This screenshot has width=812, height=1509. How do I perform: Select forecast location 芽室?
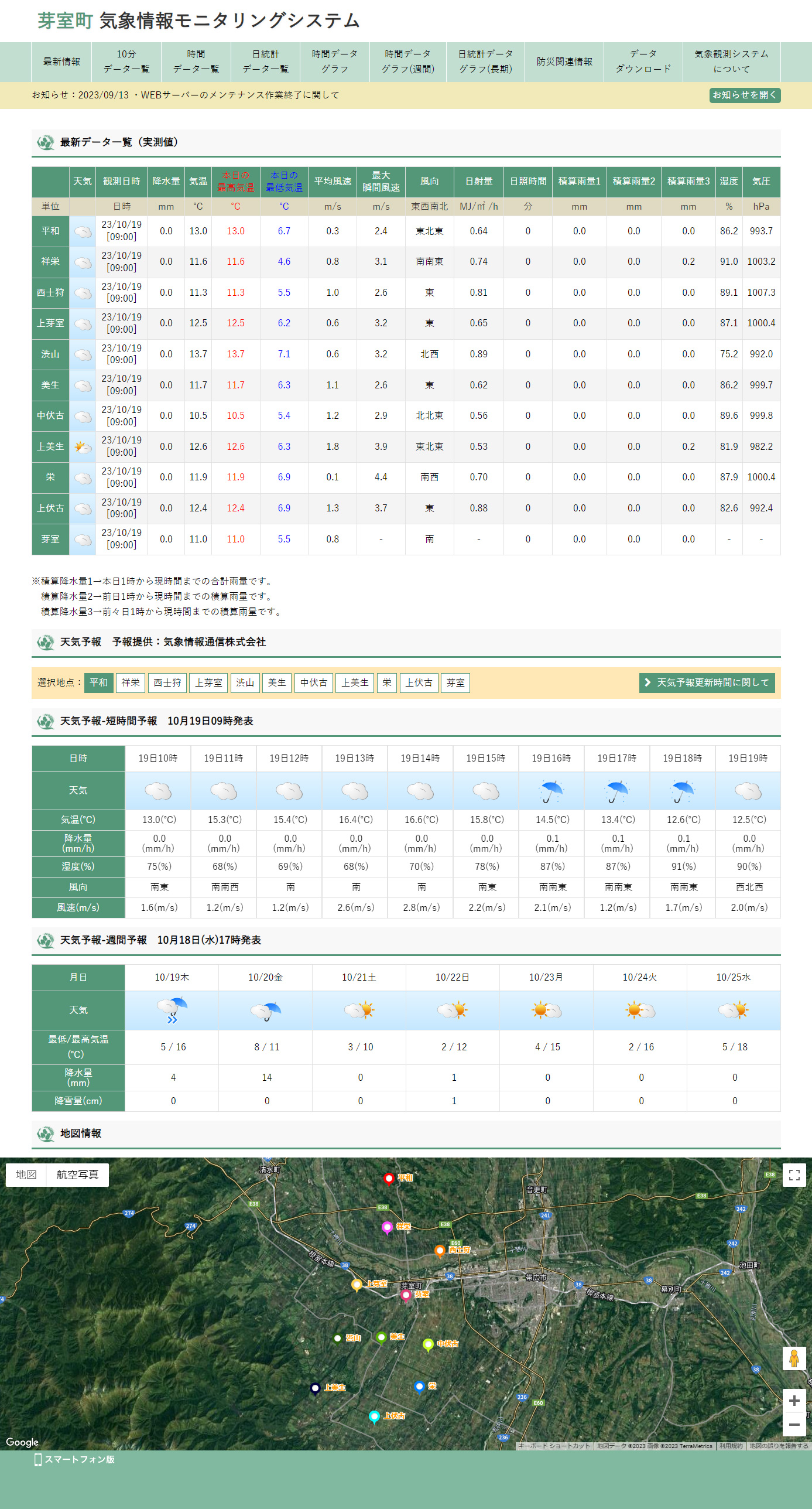click(x=455, y=683)
